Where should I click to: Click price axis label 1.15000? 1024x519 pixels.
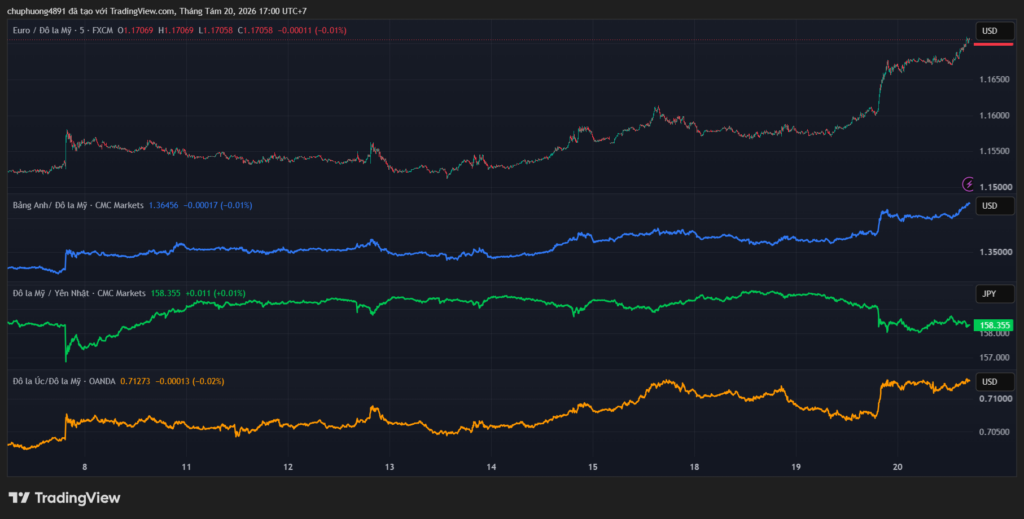click(994, 187)
